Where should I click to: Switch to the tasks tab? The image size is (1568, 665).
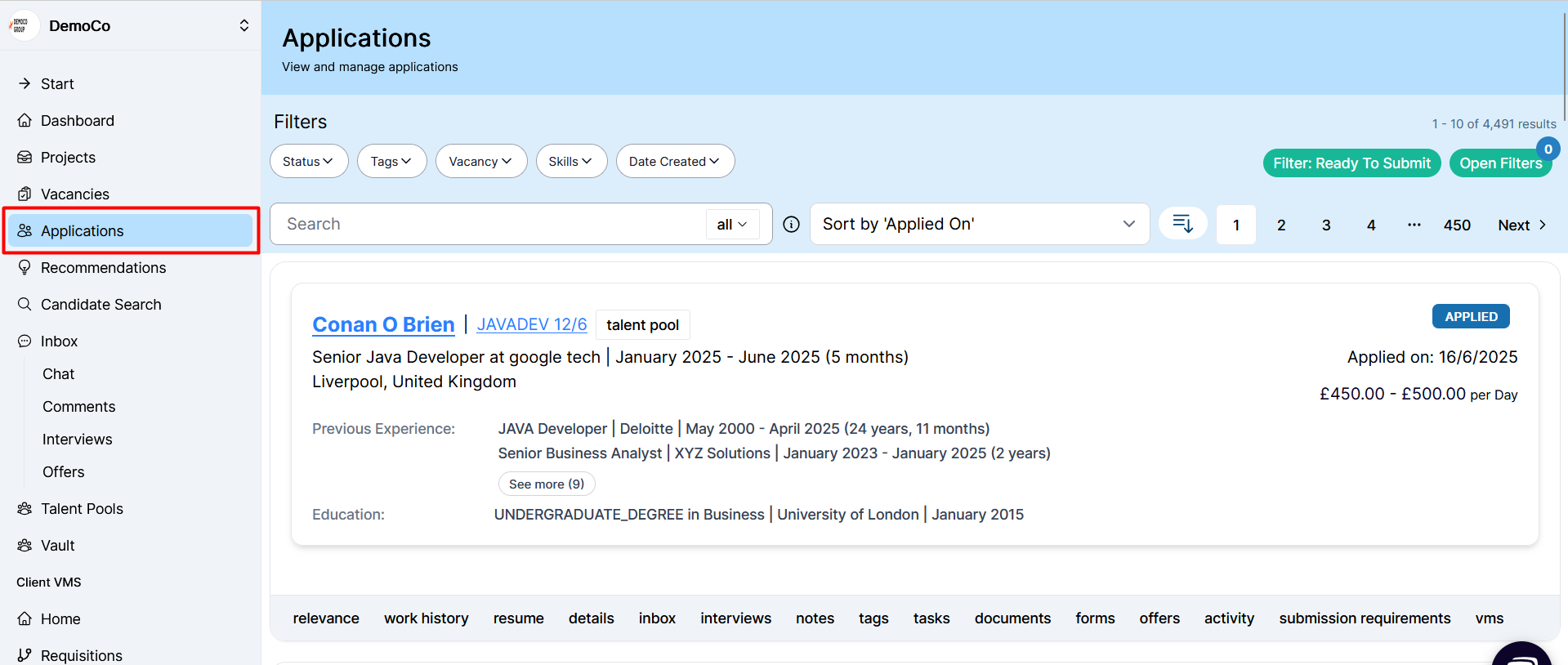click(931, 618)
